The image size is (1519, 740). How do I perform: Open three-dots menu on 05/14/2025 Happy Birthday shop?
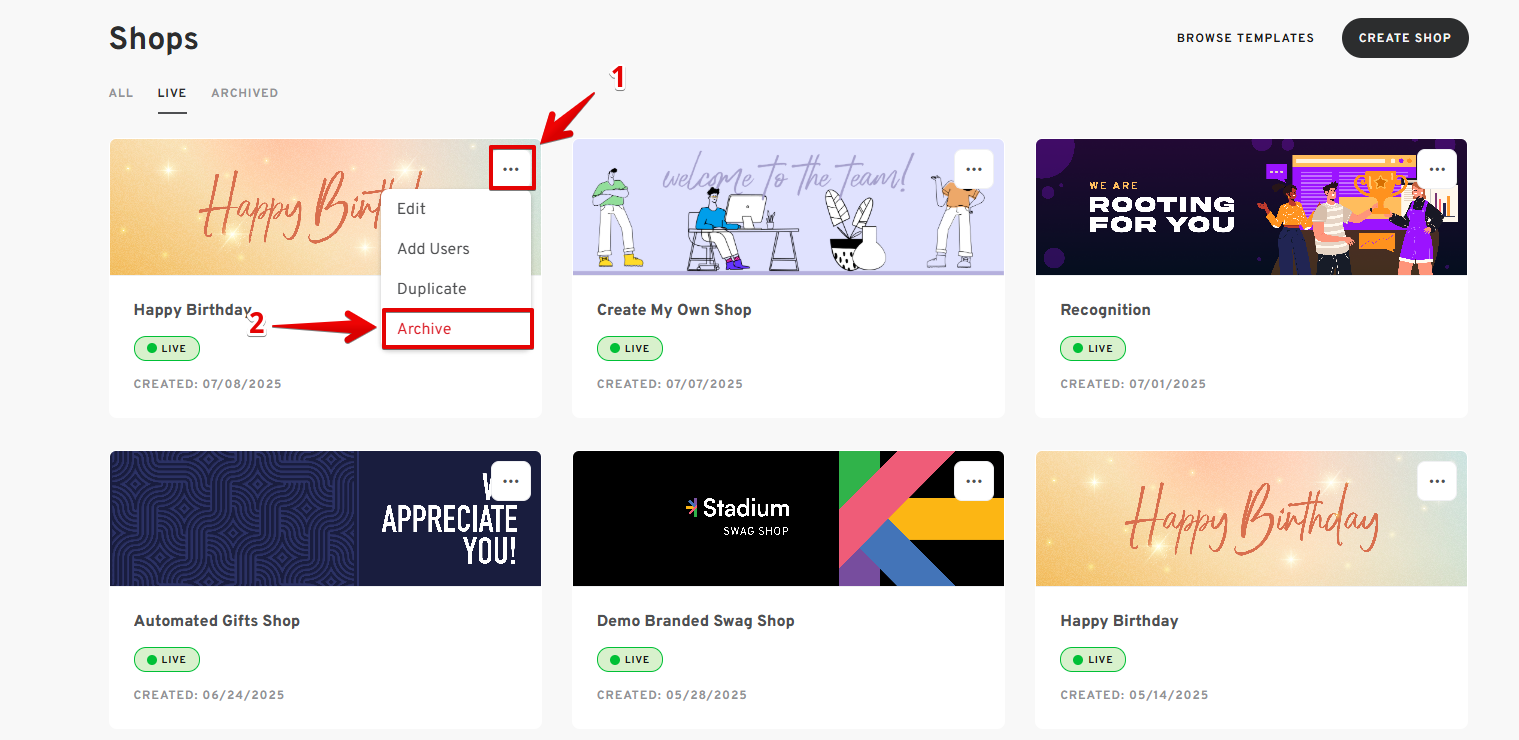coord(1437,481)
